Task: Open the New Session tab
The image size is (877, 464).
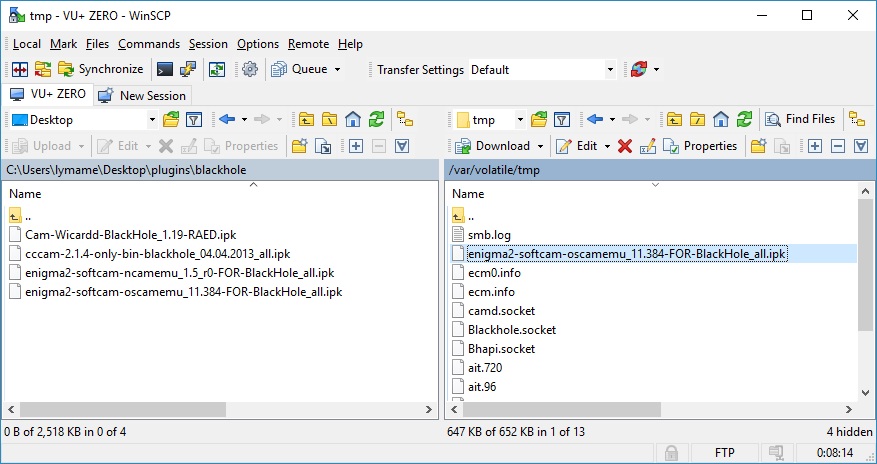Action: tap(142, 96)
